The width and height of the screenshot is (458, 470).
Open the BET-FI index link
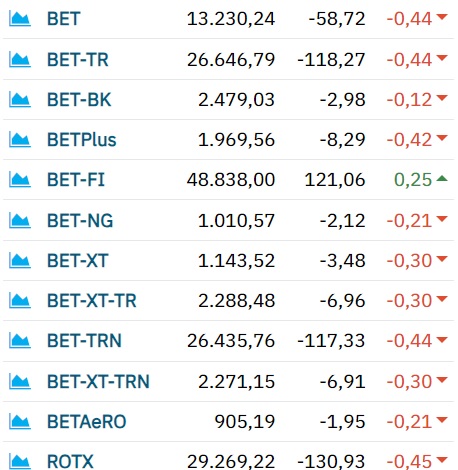[76, 180]
